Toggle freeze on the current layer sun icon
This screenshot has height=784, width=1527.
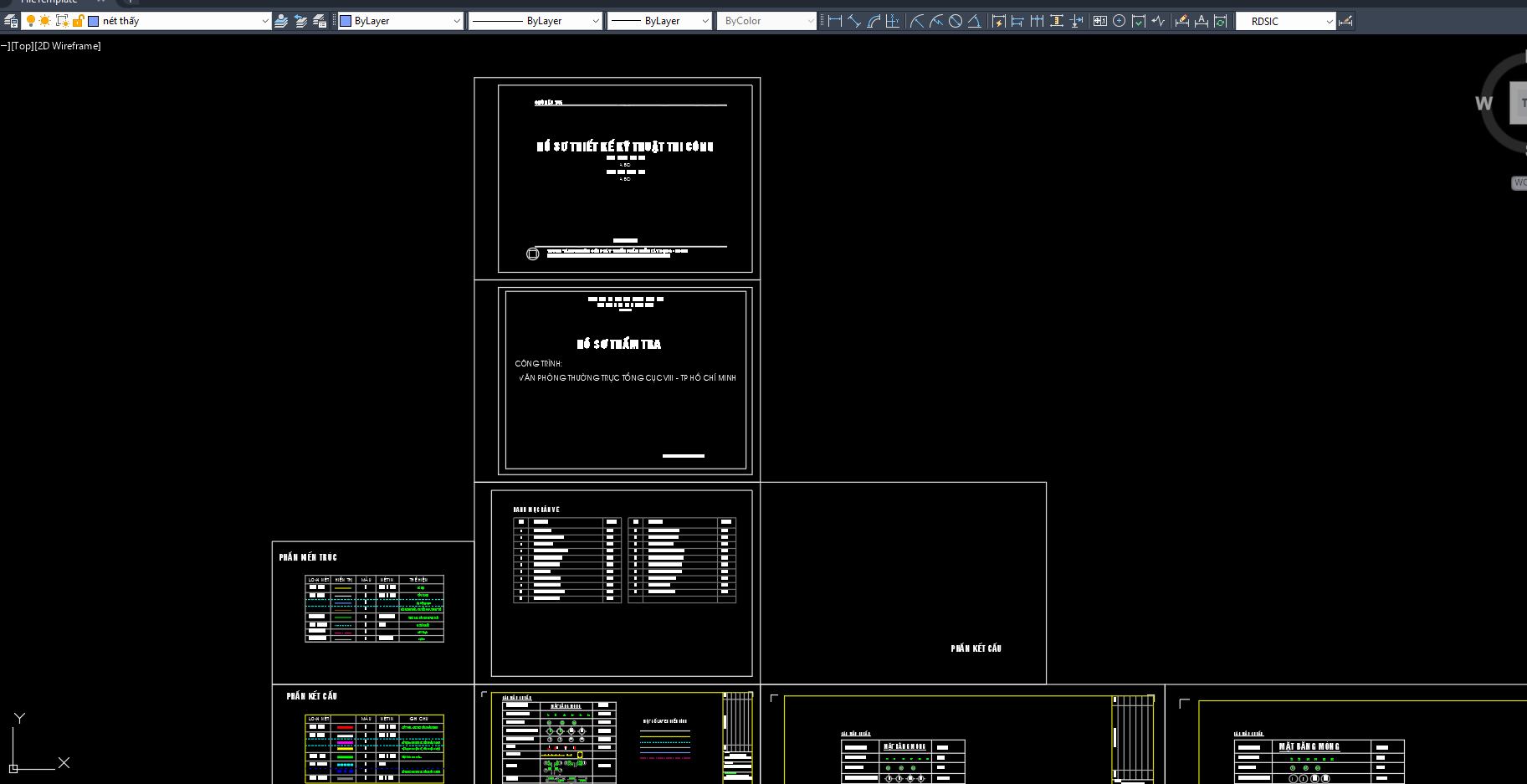coord(45,21)
